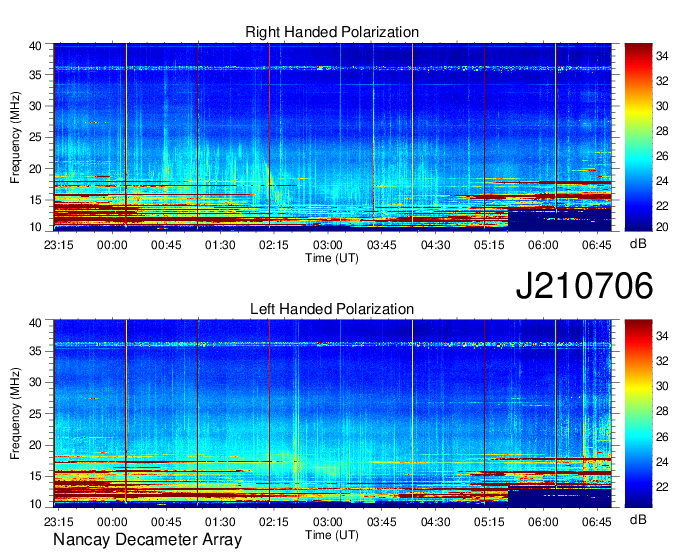
Task: Click the 04:30 time tick on Right Handed plot
Action: pyautogui.click(x=435, y=245)
